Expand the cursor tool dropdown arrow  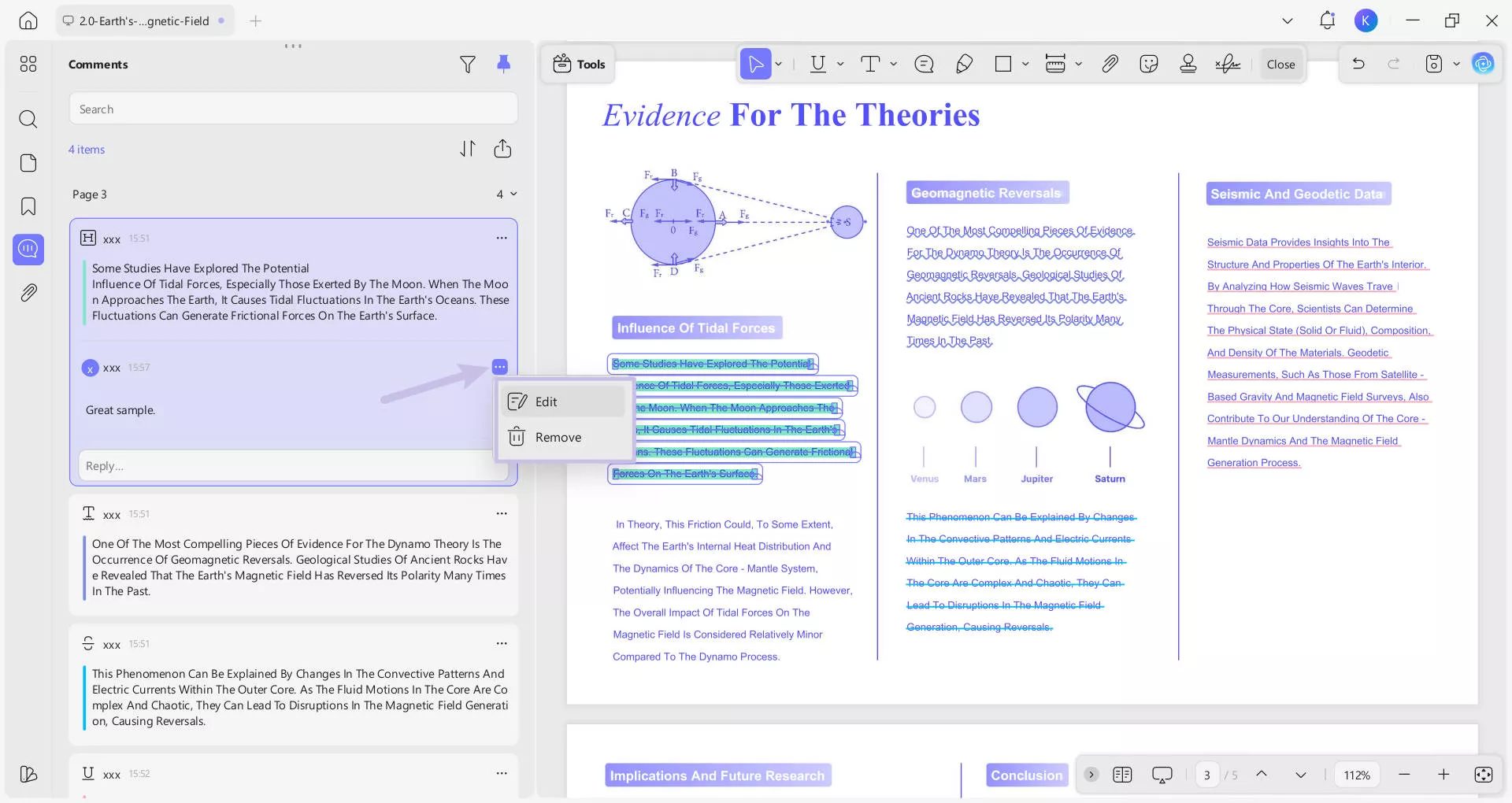pyautogui.click(x=778, y=65)
